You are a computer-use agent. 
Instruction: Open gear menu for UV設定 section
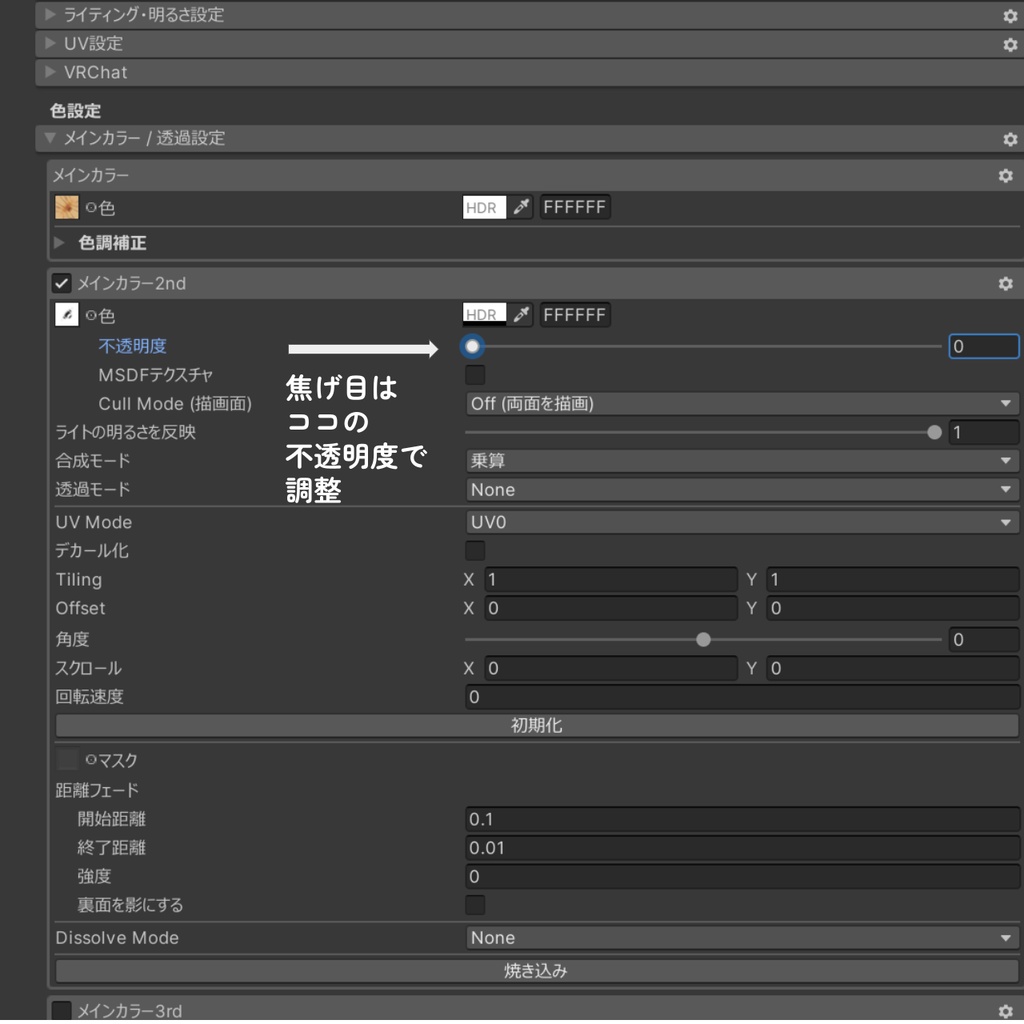[1010, 44]
